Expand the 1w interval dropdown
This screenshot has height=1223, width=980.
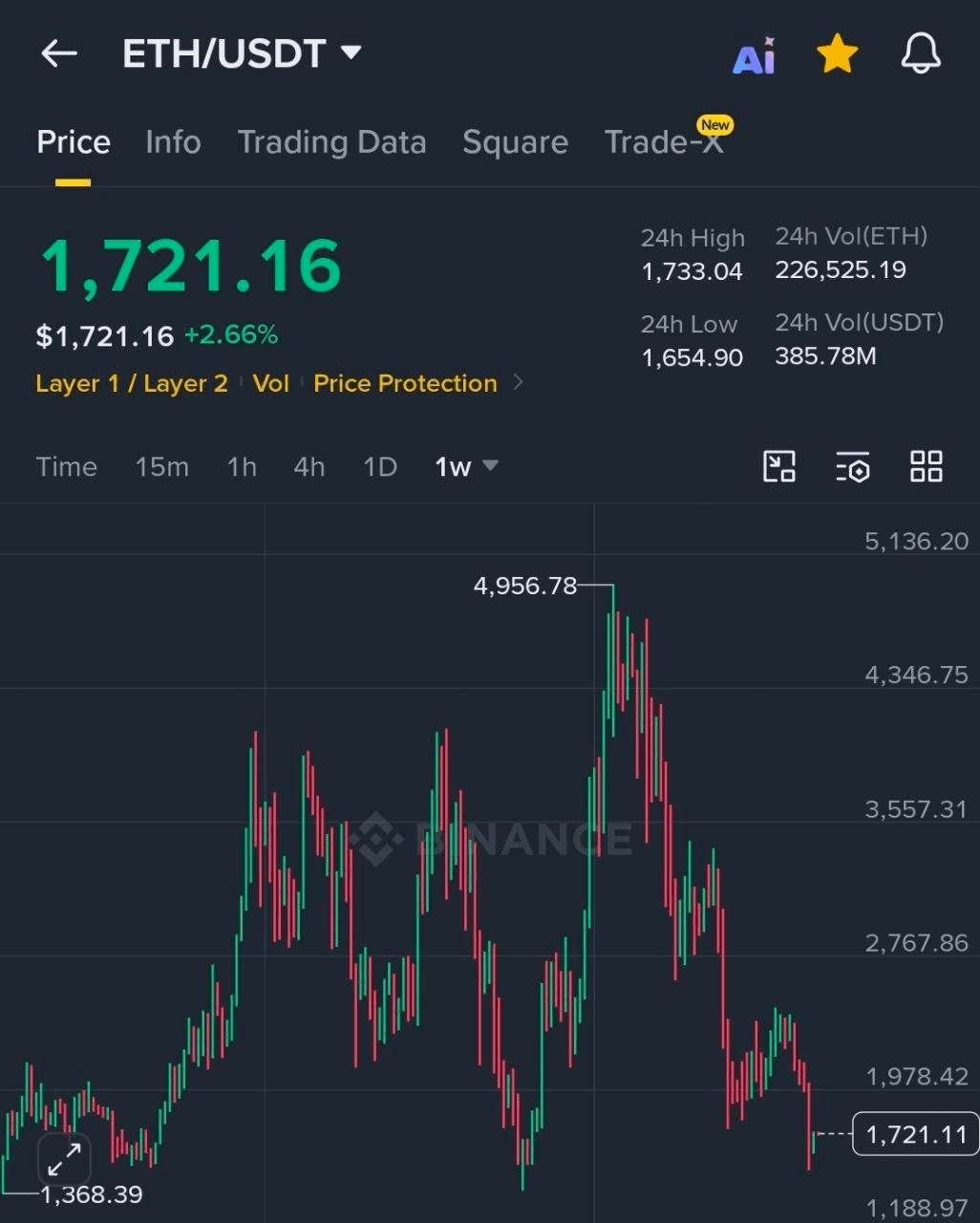[x=466, y=466]
